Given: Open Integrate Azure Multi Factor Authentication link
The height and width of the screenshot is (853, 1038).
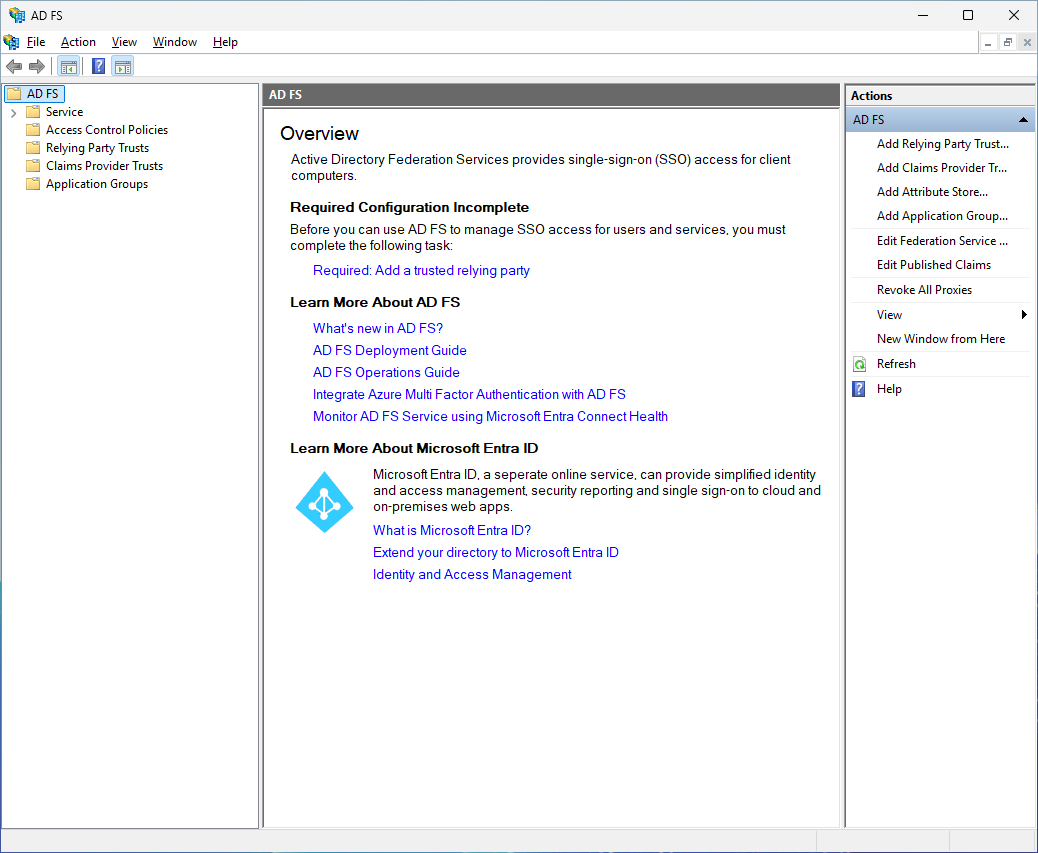Looking at the screenshot, I should click(x=469, y=394).
